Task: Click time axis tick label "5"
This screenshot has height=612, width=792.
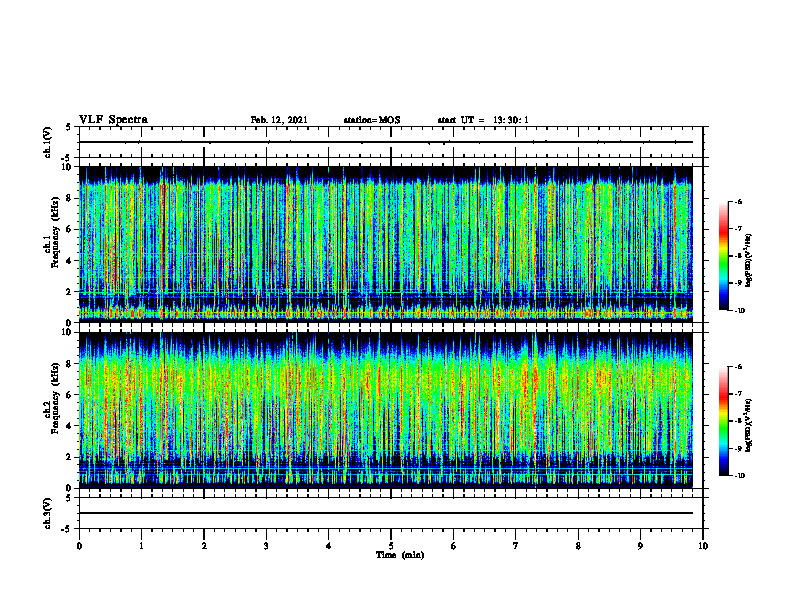Action: (x=391, y=546)
